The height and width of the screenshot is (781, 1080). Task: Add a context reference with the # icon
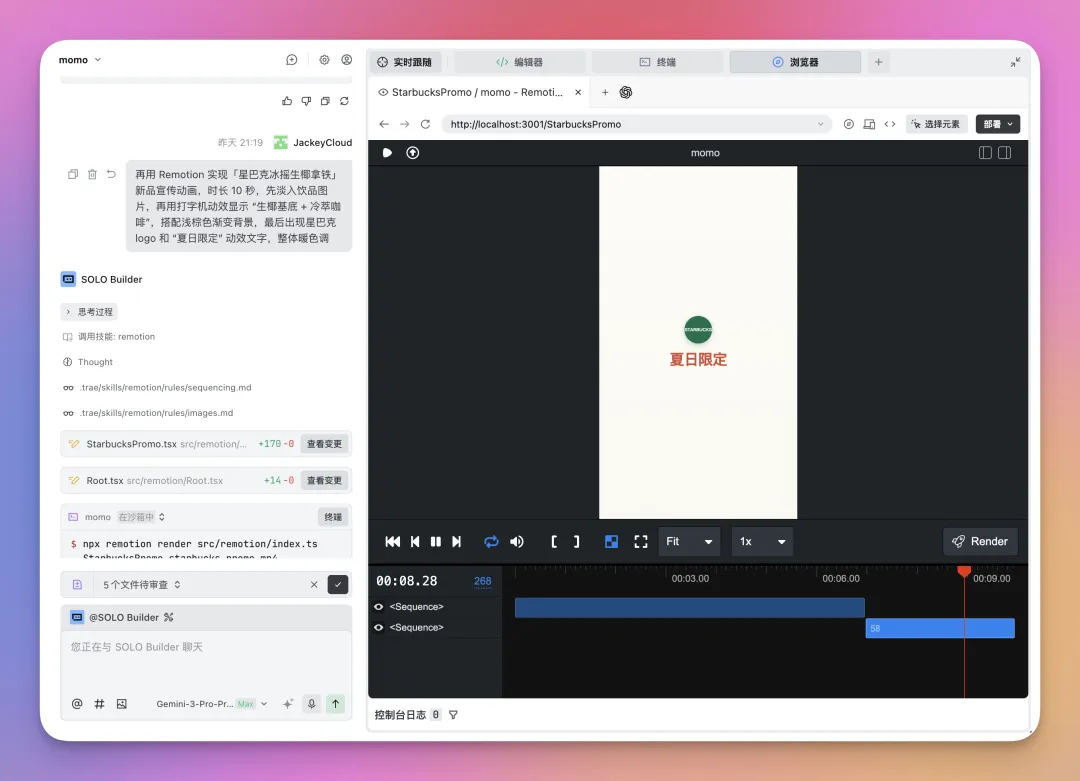click(99, 704)
